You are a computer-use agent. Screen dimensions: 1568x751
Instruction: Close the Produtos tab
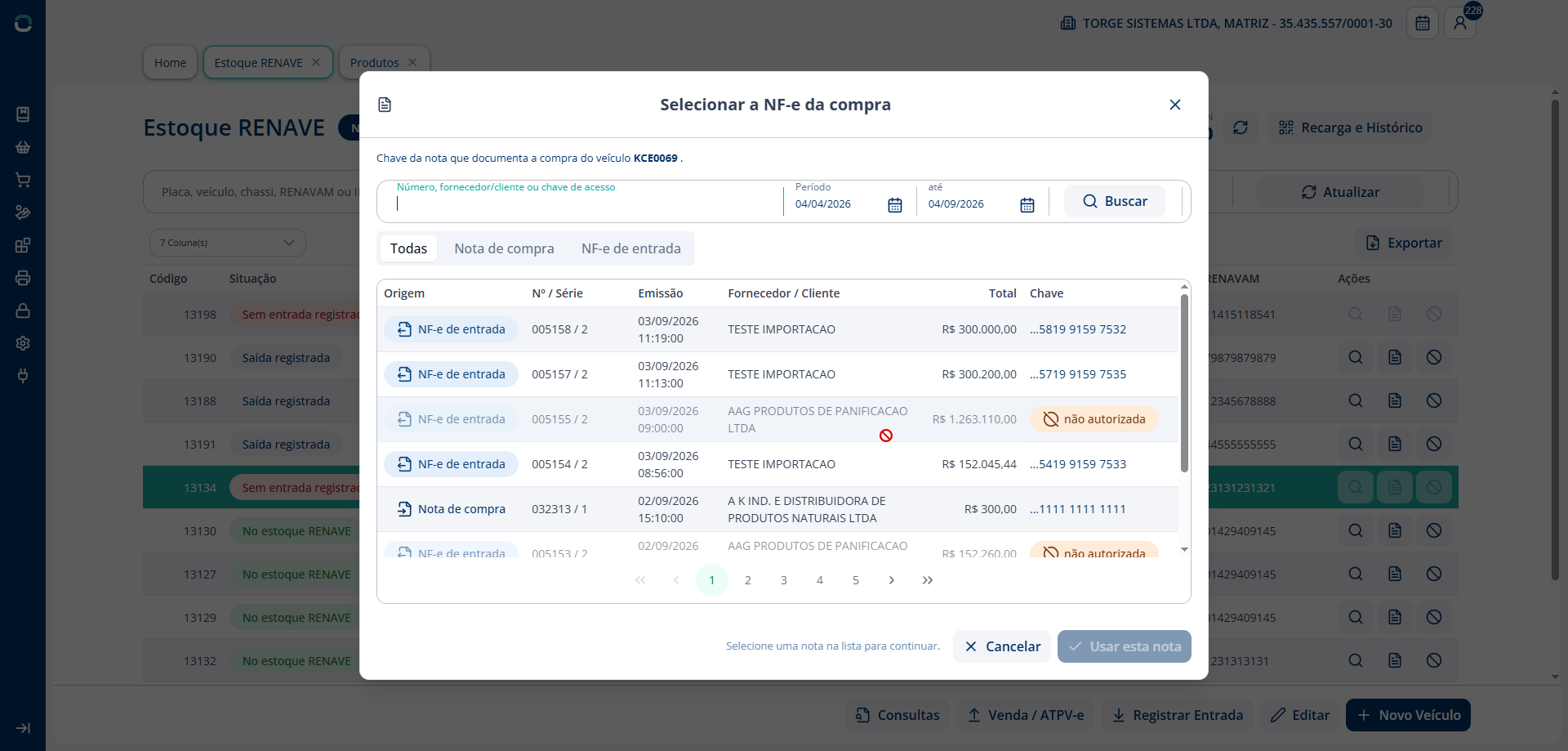[x=412, y=62]
